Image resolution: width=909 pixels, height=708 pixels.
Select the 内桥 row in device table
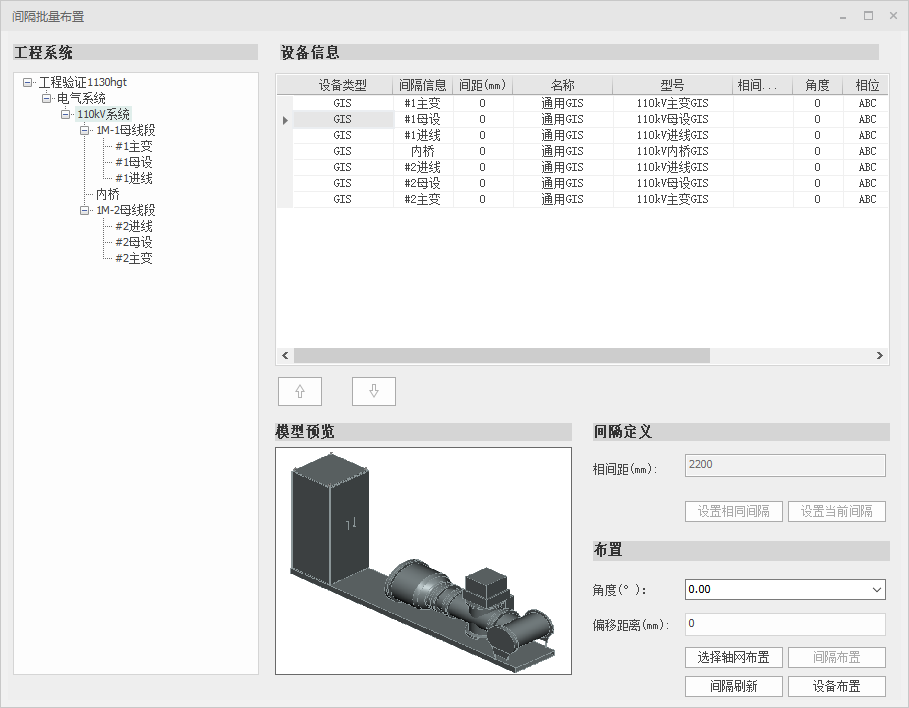click(x=422, y=151)
